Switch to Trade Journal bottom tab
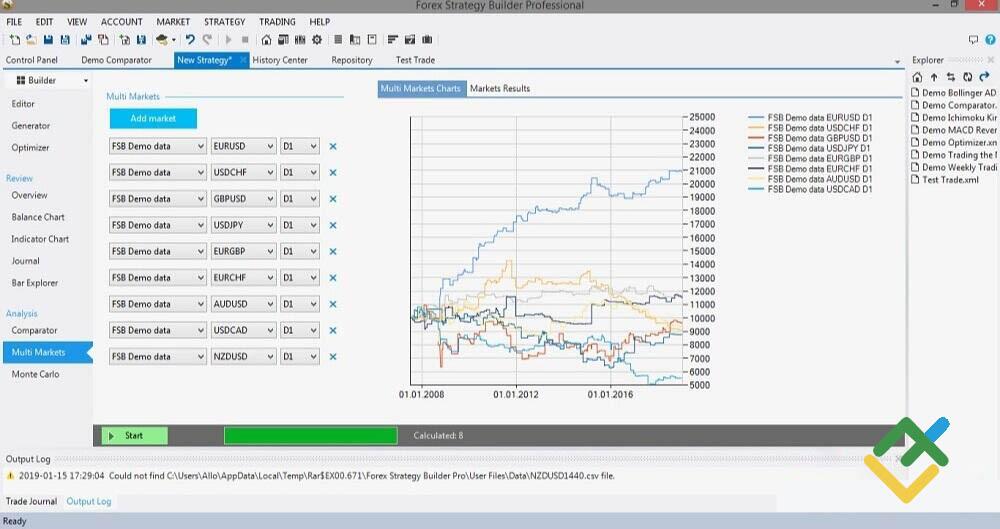Image resolution: width=1000 pixels, height=529 pixels. click(31, 502)
